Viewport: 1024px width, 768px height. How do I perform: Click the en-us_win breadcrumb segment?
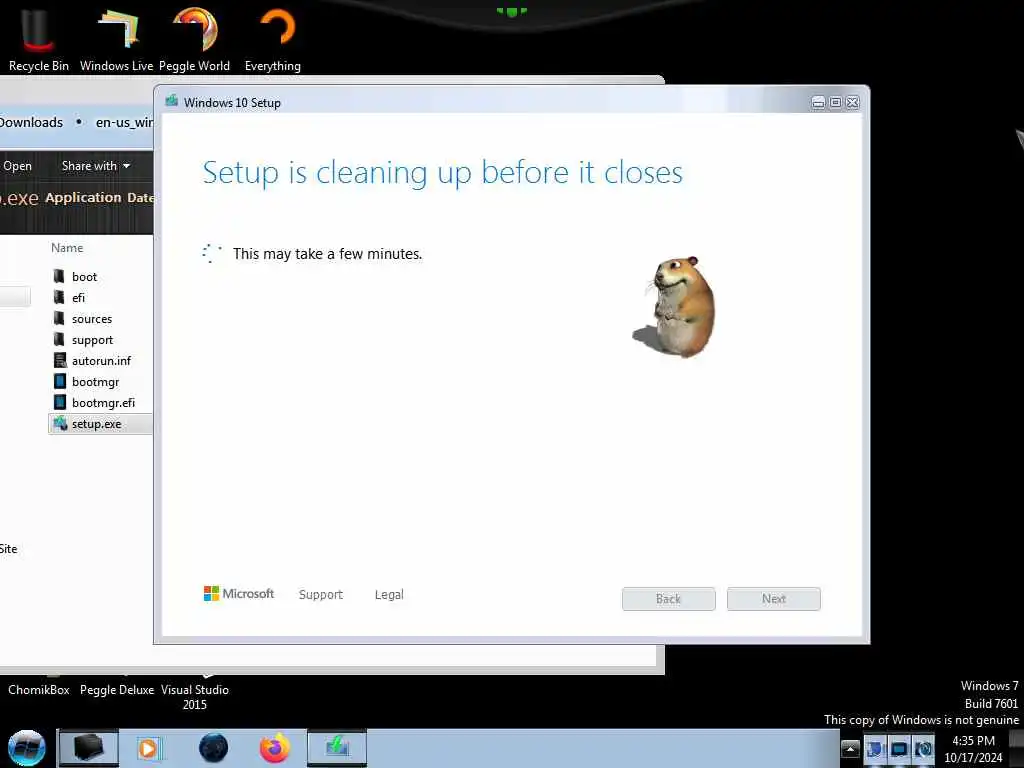click(124, 122)
